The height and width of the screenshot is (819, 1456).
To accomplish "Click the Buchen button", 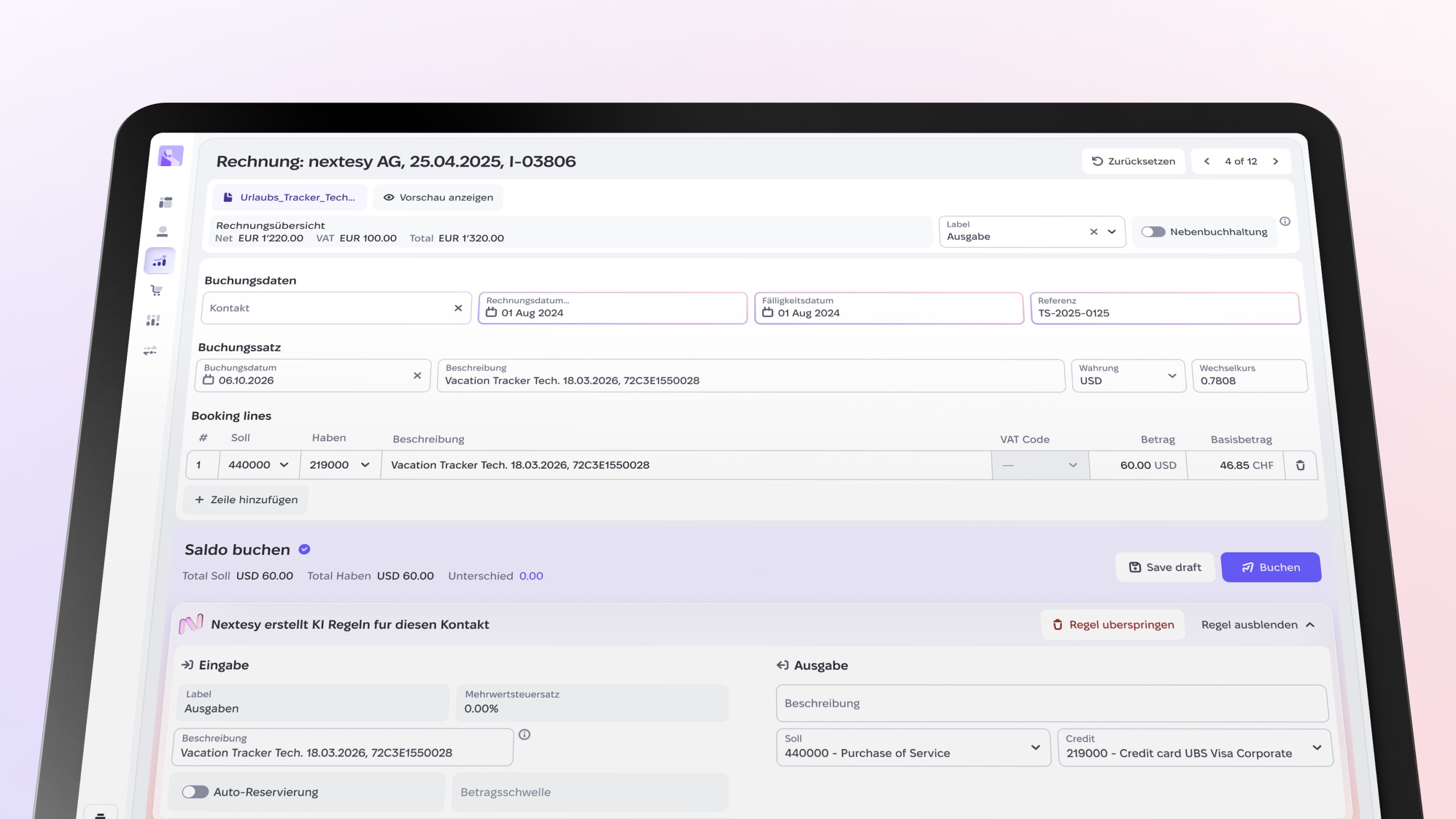I will click(1271, 567).
